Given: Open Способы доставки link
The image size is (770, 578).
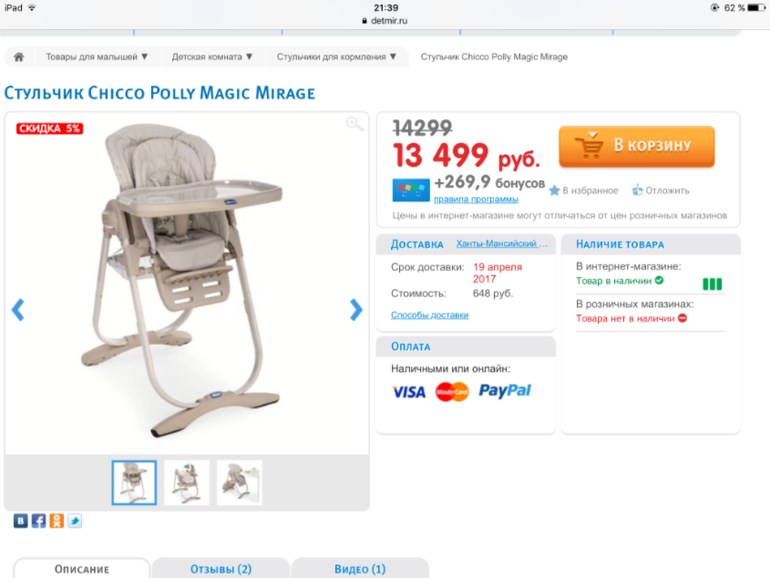Looking at the screenshot, I should tap(430, 315).
